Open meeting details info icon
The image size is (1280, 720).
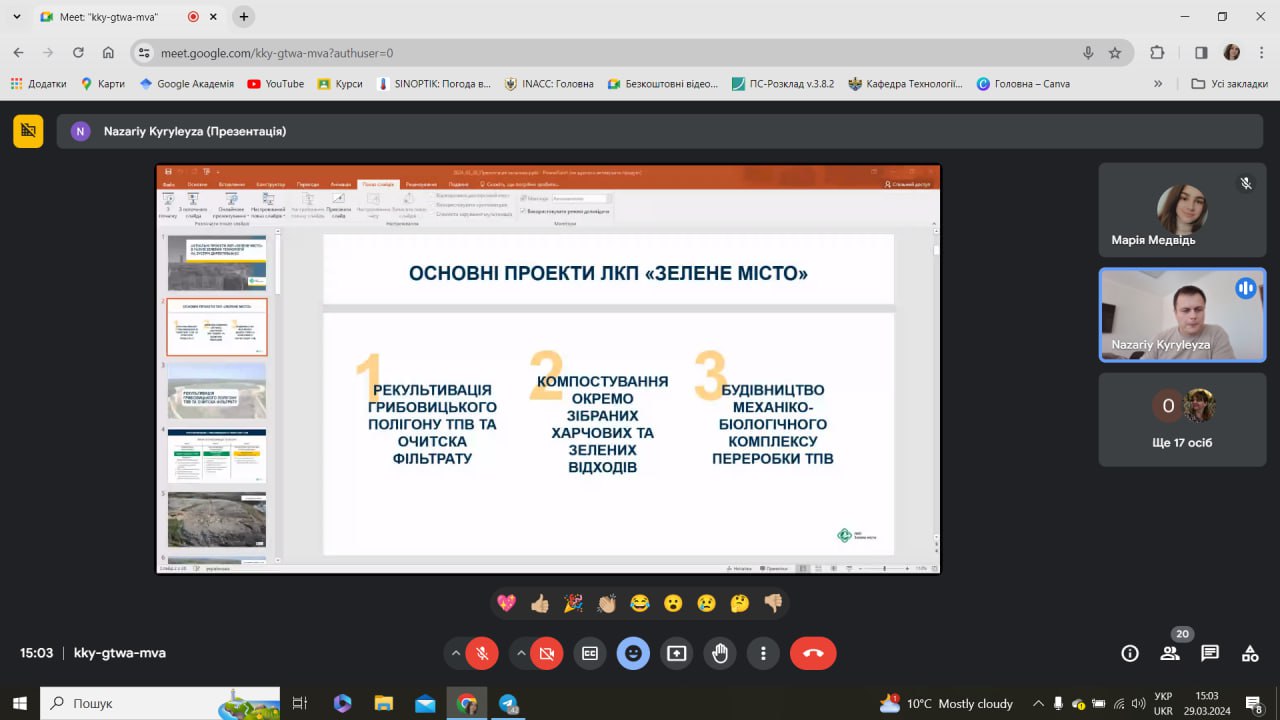click(x=1130, y=653)
